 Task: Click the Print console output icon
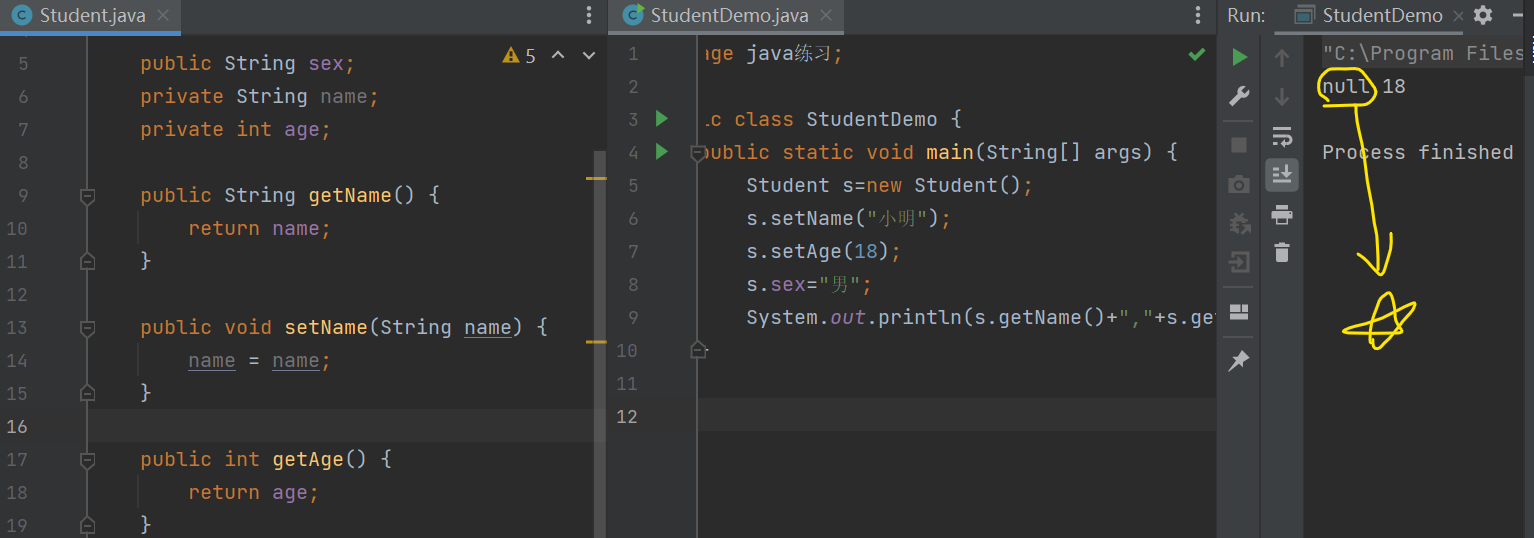click(x=1281, y=214)
